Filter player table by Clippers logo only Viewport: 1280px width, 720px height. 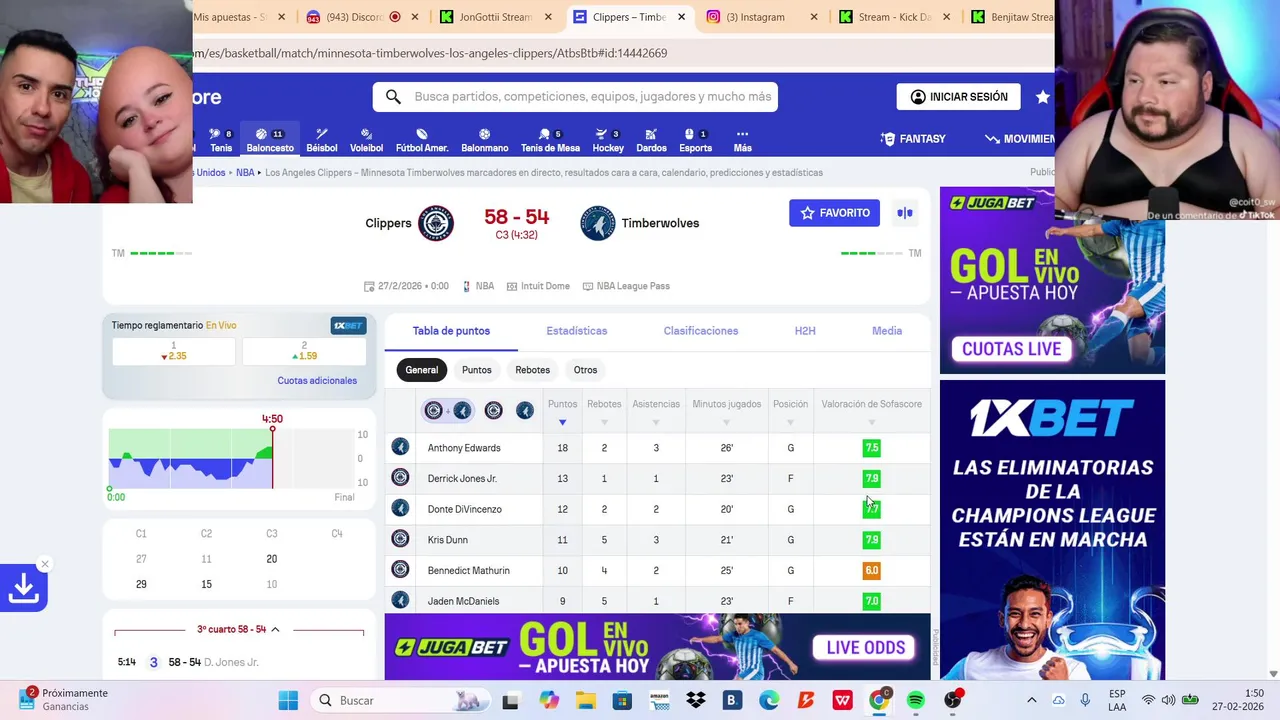493,410
